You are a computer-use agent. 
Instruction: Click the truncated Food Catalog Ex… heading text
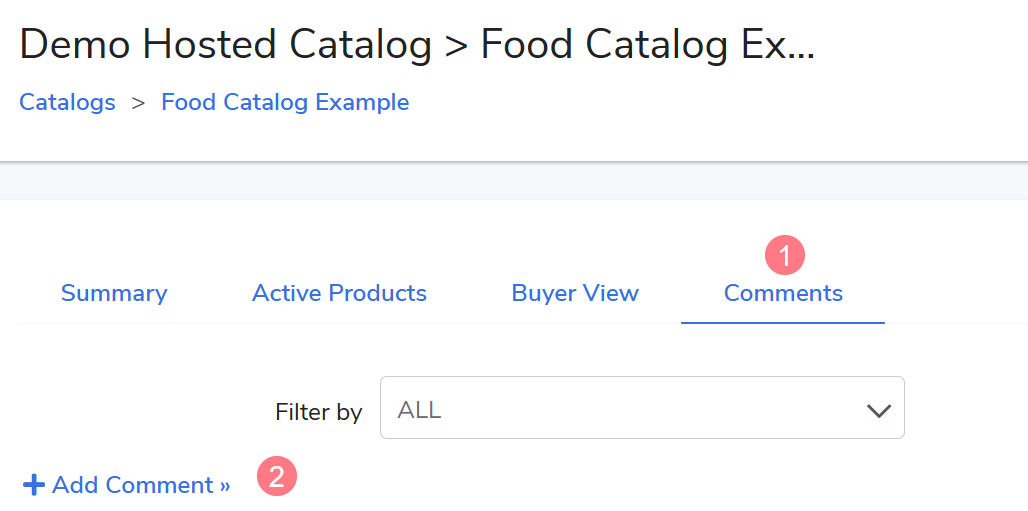pos(647,45)
